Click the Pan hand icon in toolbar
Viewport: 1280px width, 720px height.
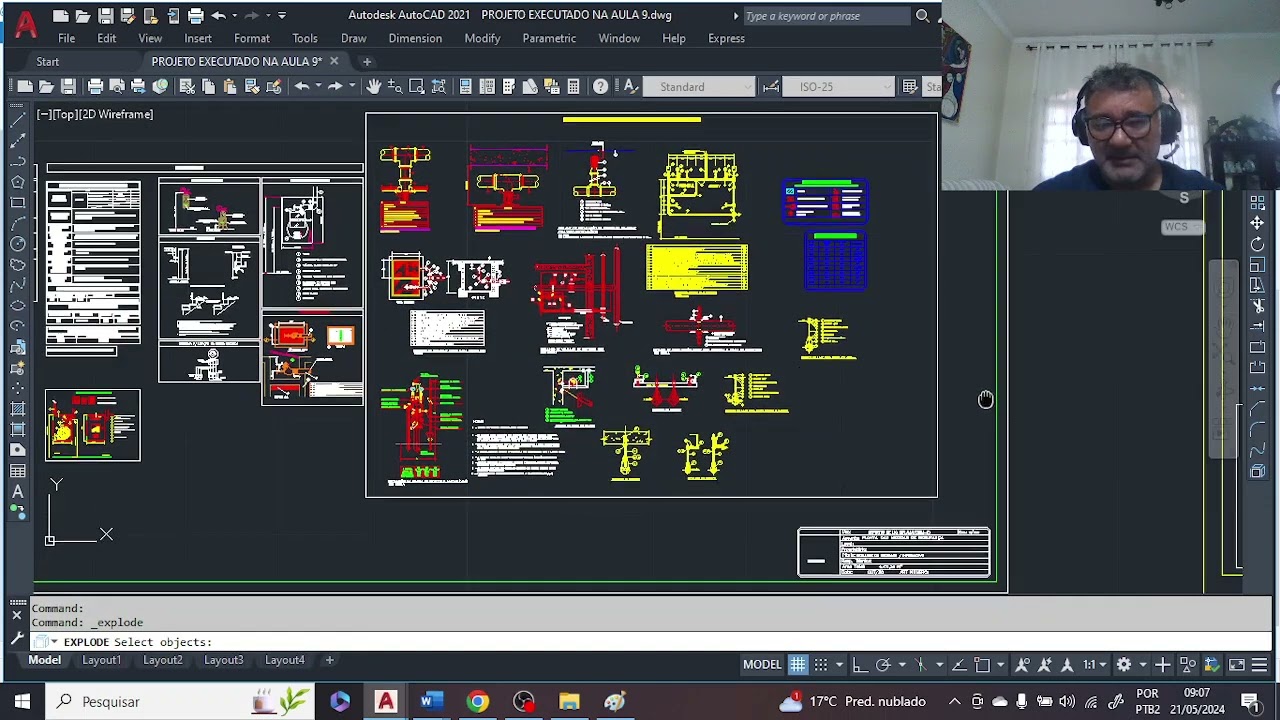(373, 87)
